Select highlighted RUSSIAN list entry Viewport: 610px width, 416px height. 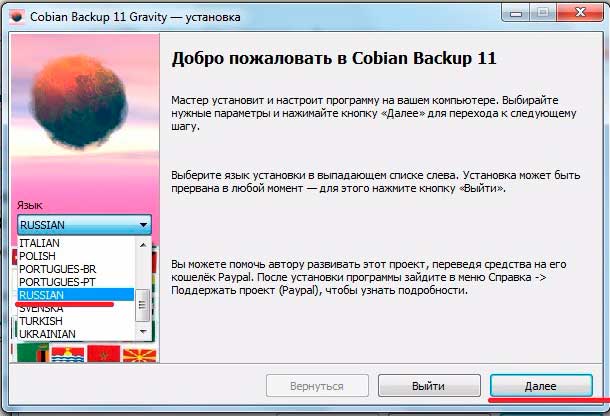(x=76, y=295)
